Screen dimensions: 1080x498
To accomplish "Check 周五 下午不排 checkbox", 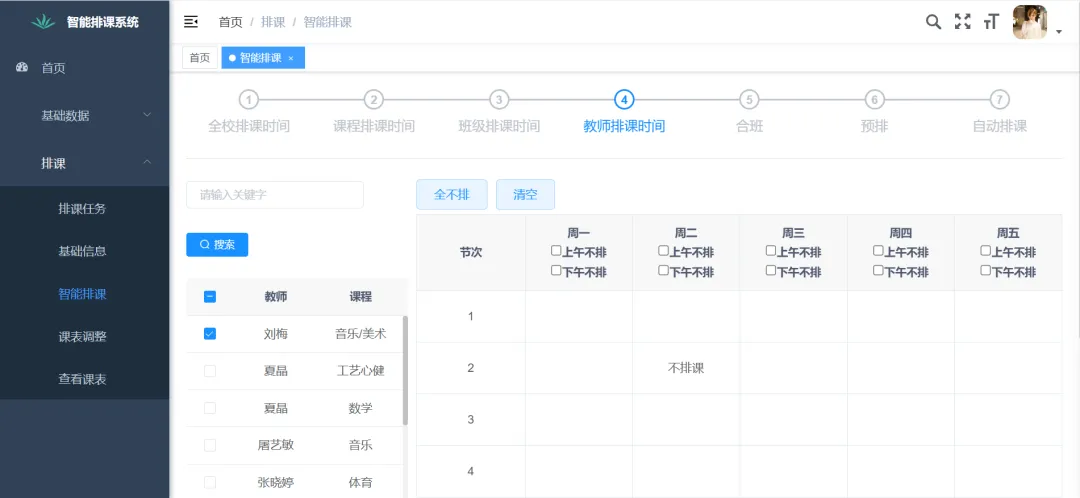I will [x=986, y=270].
